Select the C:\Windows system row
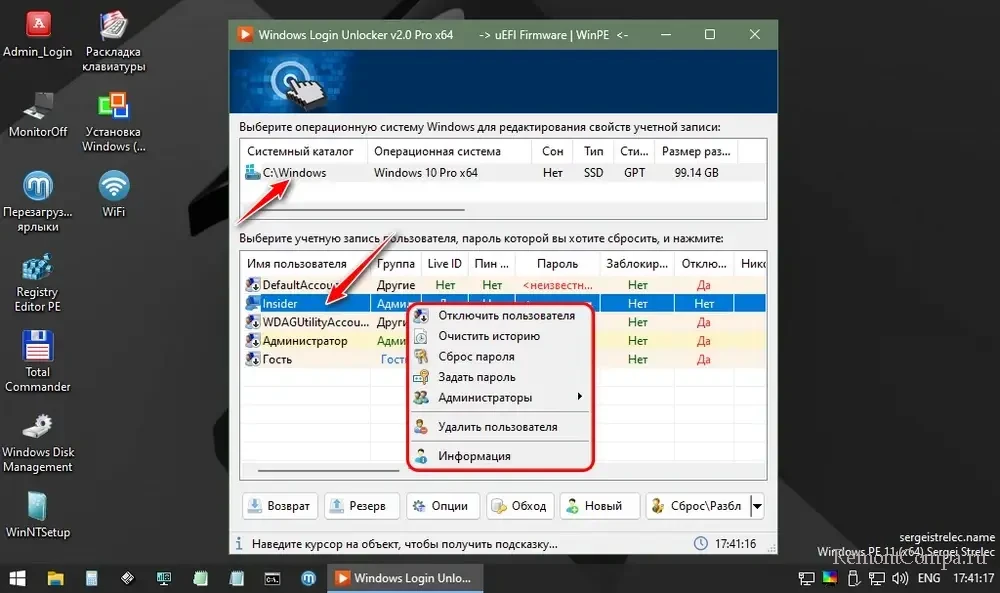 pos(503,173)
